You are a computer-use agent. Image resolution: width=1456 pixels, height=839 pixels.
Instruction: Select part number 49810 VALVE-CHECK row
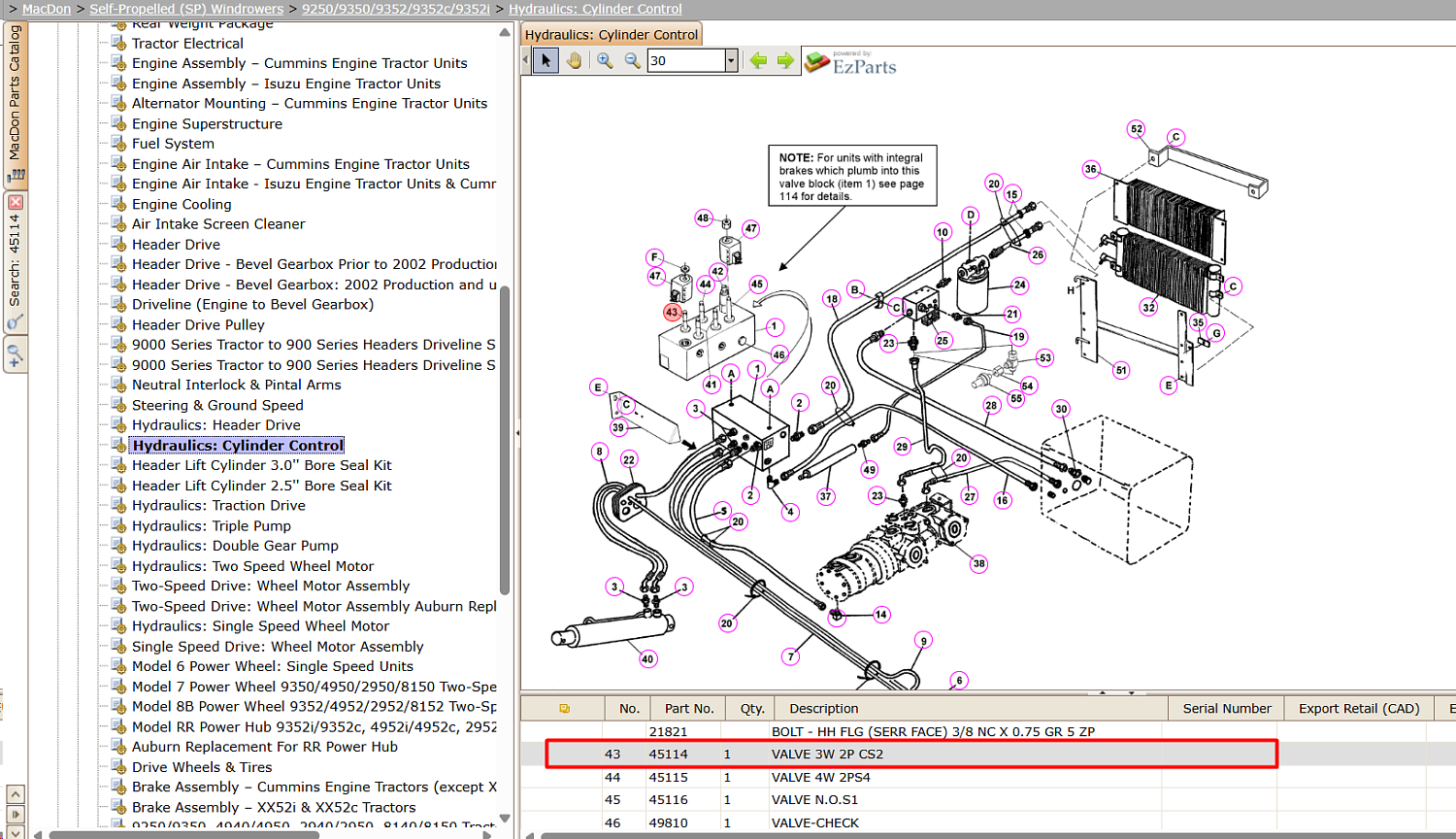pos(988,822)
